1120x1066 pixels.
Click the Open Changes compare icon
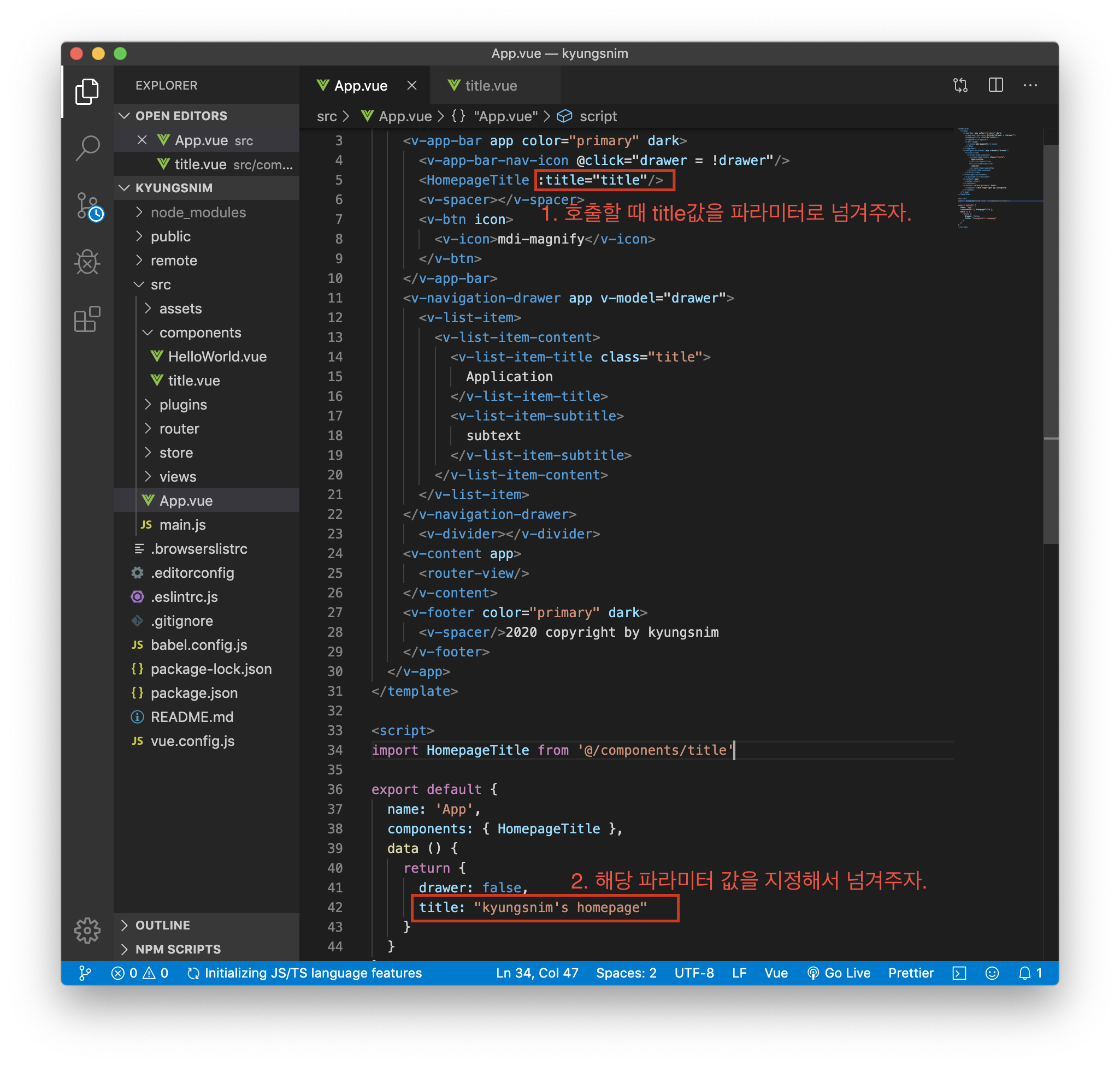click(x=960, y=85)
